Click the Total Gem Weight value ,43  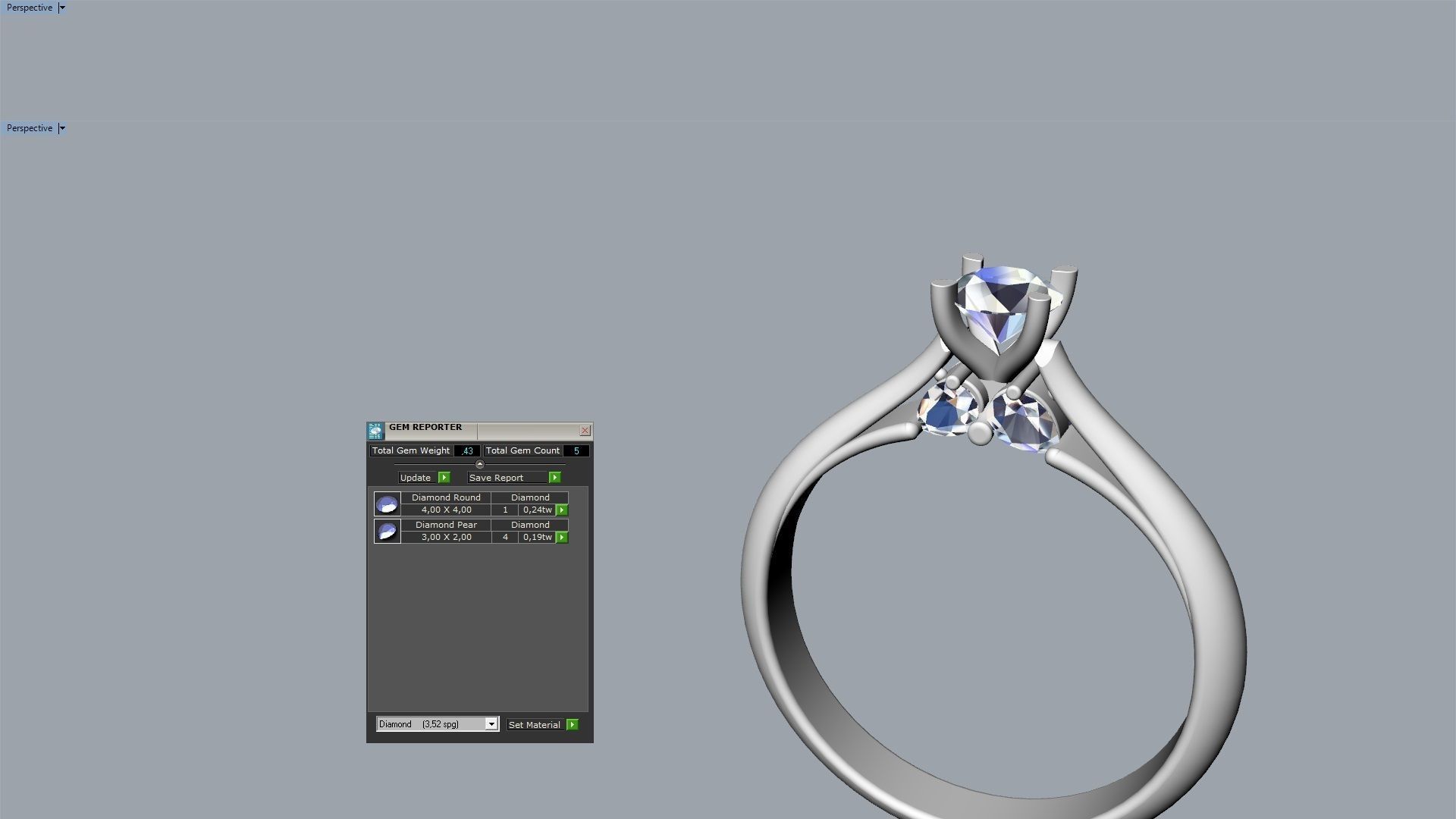click(467, 450)
